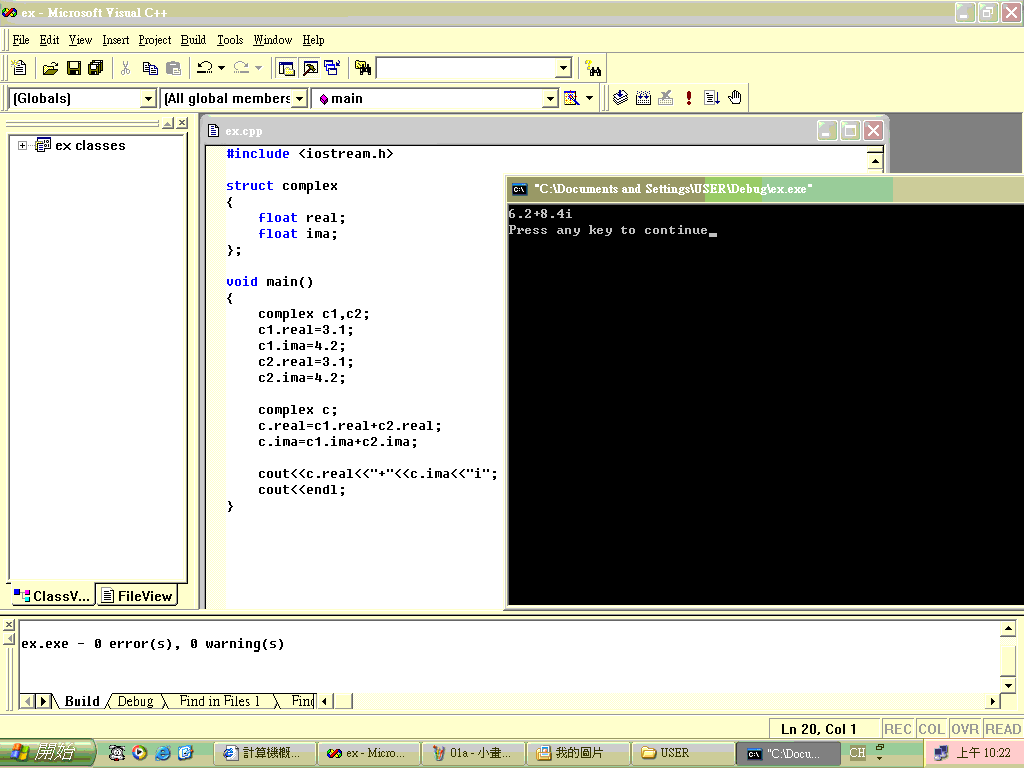The image size is (1024, 768).
Task: Run program with the red exclamation icon
Action: pyautogui.click(x=689, y=98)
